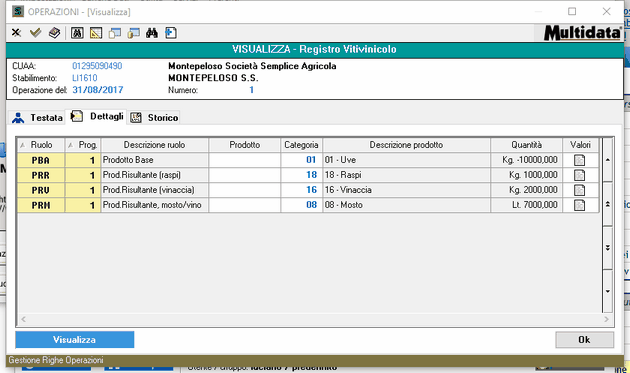The height and width of the screenshot is (373, 630).
Task: Click the 'Prod.Risultante (raspi)' cell
Action: coord(155,175)
